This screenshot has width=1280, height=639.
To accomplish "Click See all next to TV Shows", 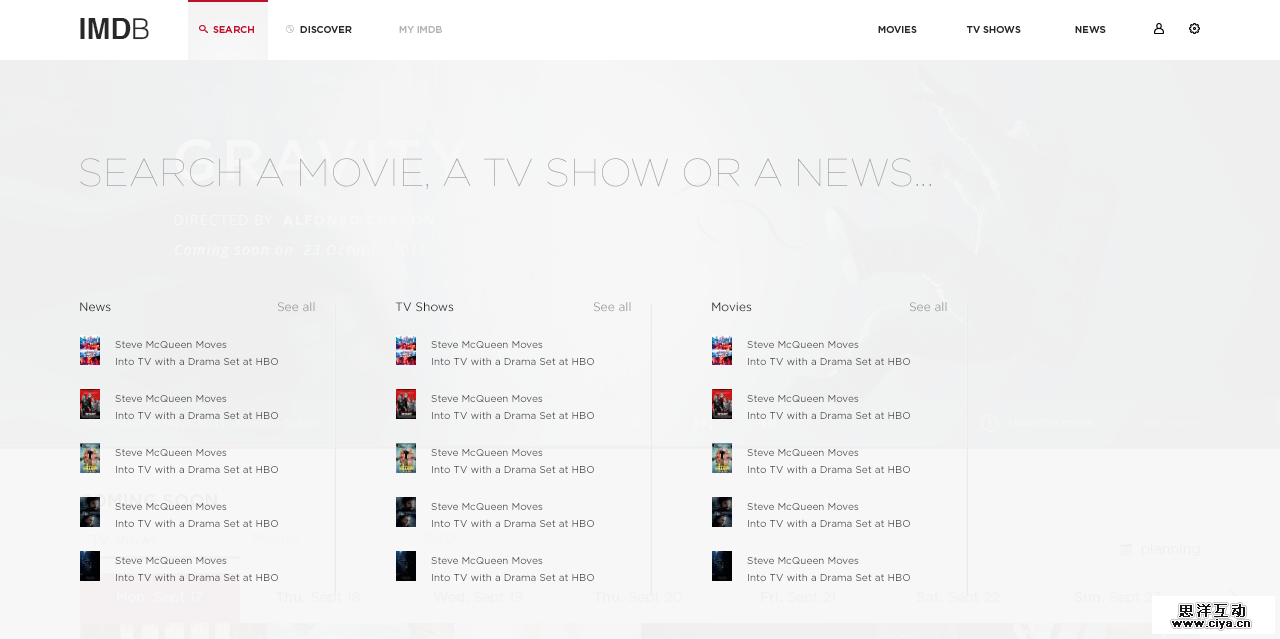I will pyautogui.click(x=612, y=307).
